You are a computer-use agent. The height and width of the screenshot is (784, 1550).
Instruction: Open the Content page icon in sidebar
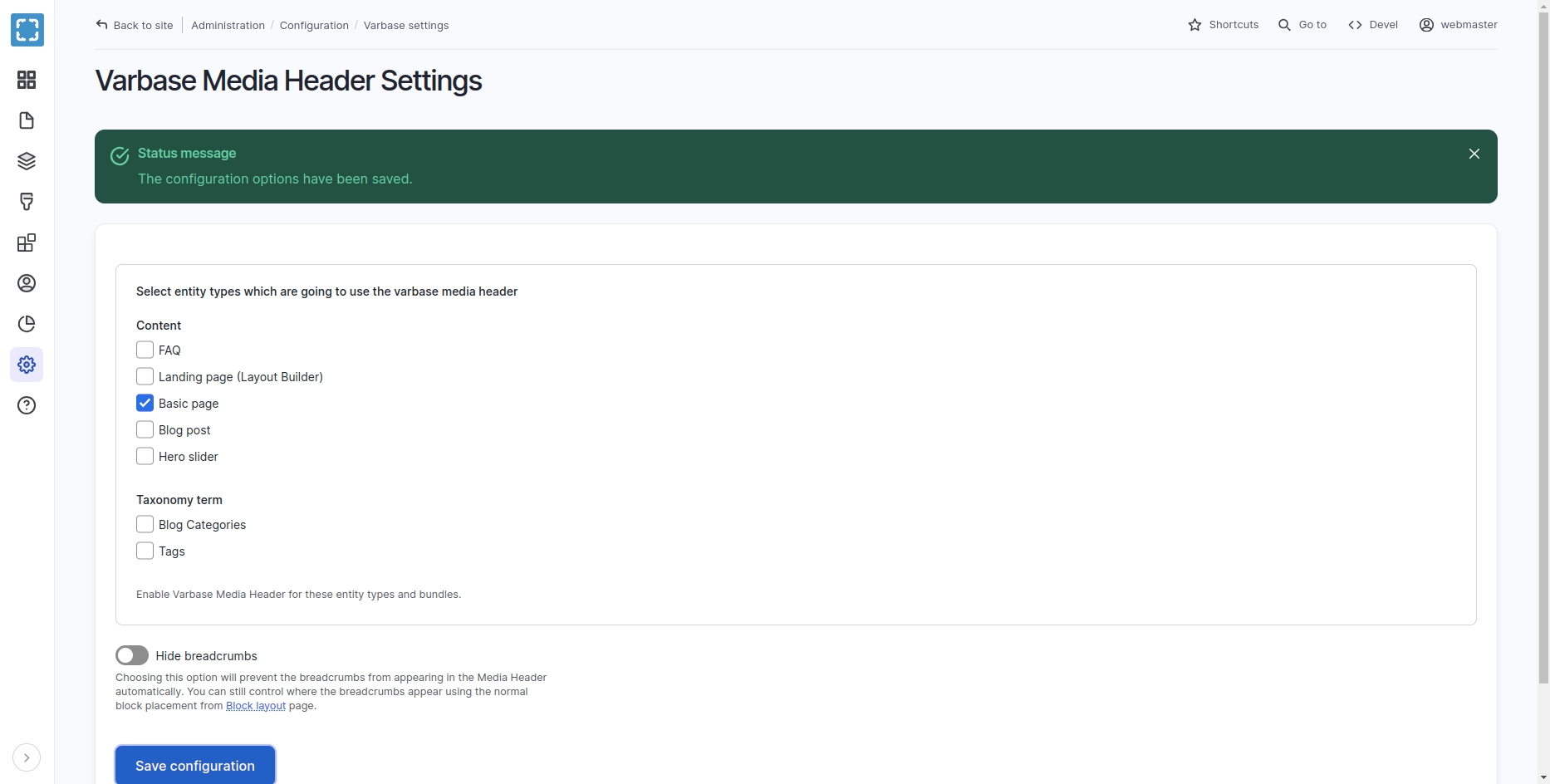(x=27, y=120)
